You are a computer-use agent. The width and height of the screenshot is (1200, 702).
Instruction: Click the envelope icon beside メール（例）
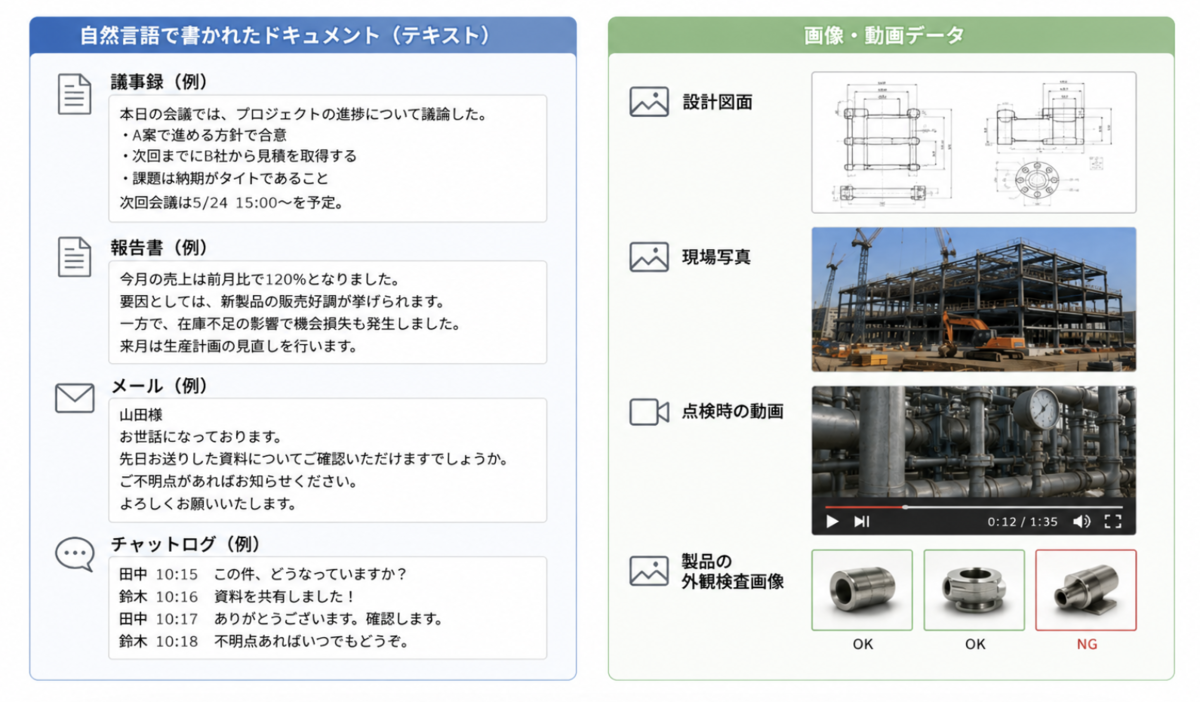click(x=74, y=399)
